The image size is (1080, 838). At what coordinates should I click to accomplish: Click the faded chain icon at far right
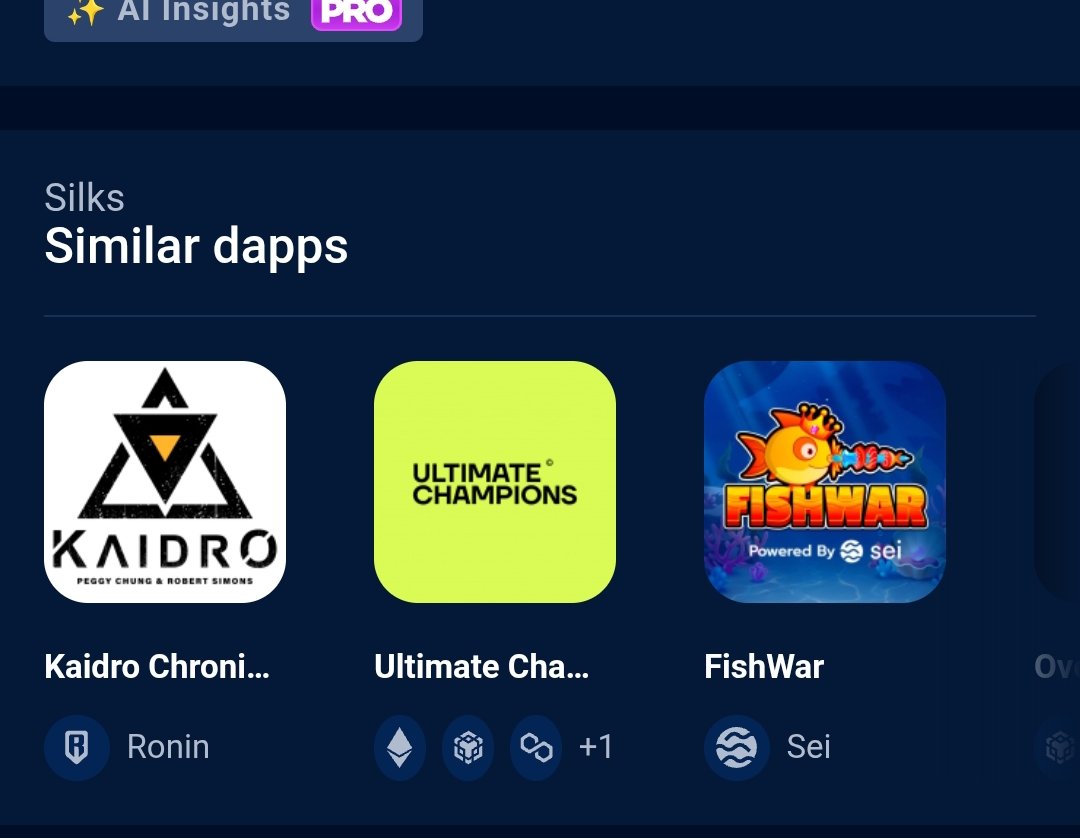pos(1058,747)
